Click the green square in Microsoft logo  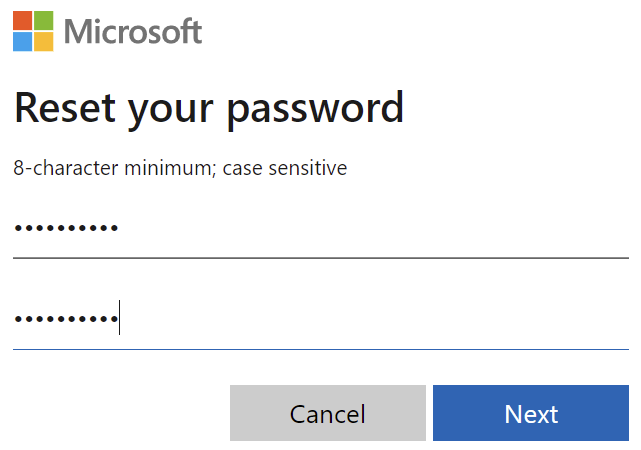click(x=44, y=20)
